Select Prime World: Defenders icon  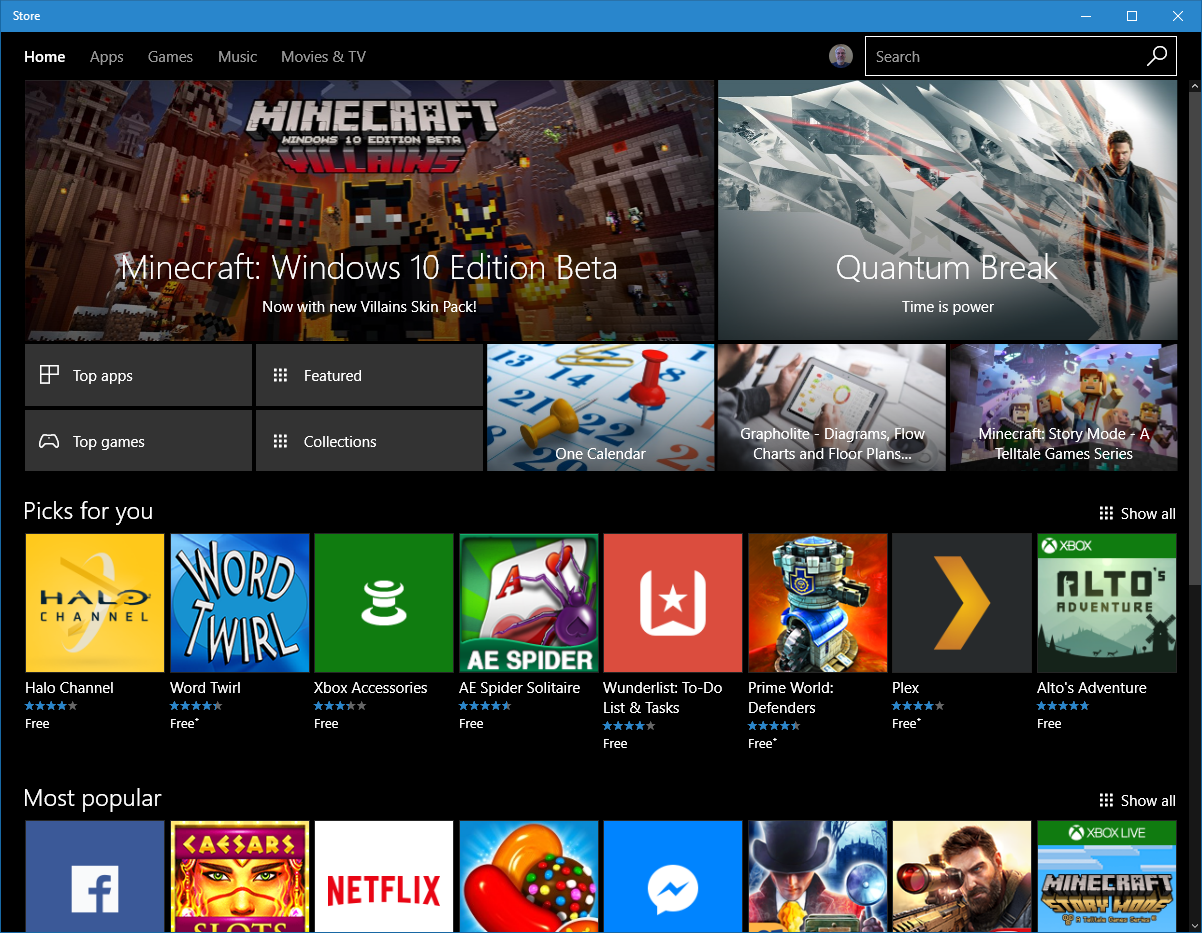[818, 602]
